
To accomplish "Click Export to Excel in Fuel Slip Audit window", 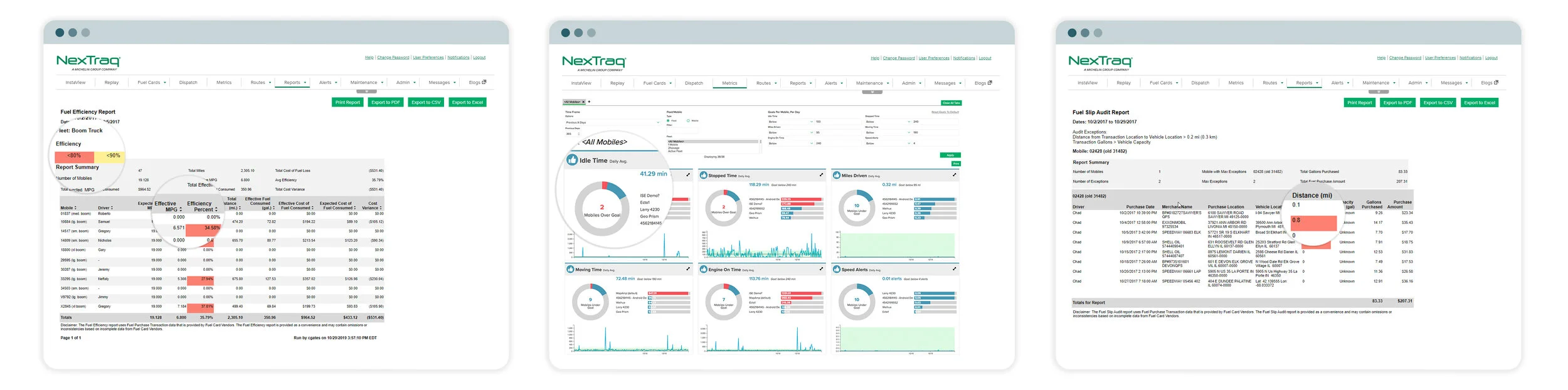I will [x=1479, y=103].
